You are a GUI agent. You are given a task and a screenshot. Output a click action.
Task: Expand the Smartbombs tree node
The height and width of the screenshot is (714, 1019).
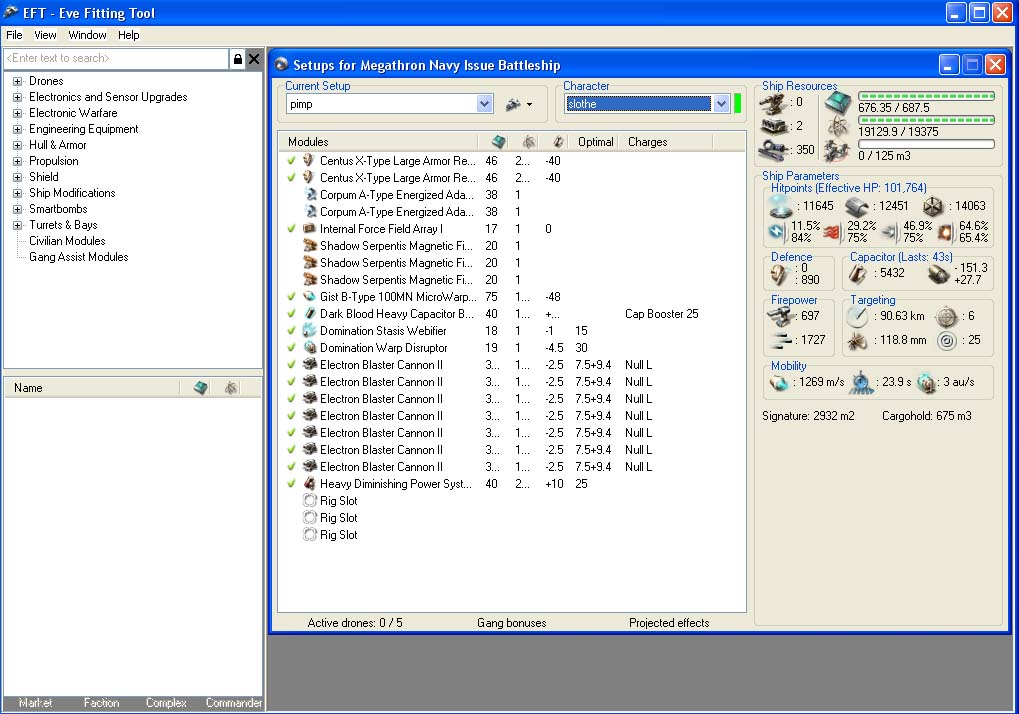[18, 209]
